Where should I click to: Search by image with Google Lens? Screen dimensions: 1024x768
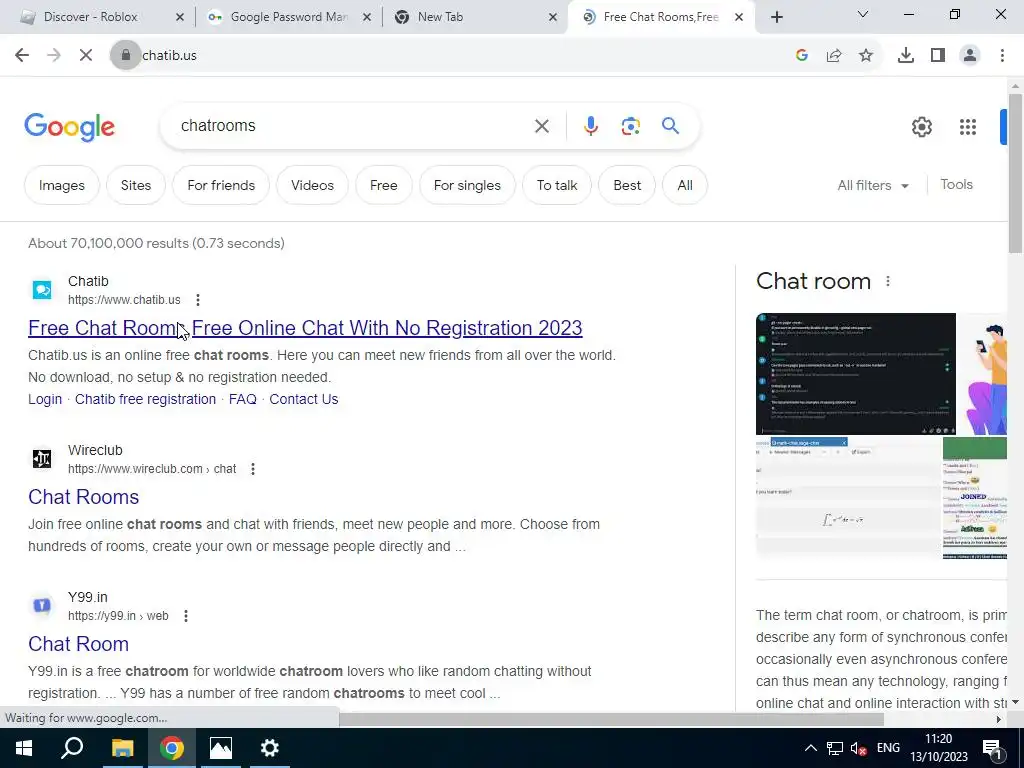630,126
